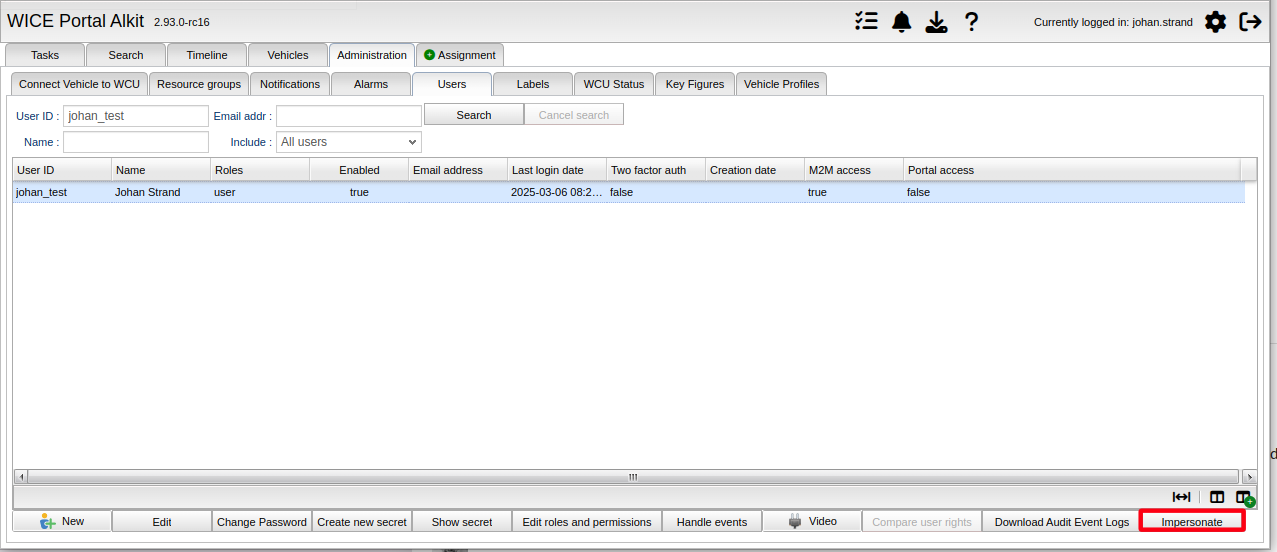Click the Impersonate button
This screenshot has width=1277, height=552.
coord(1192,521)
